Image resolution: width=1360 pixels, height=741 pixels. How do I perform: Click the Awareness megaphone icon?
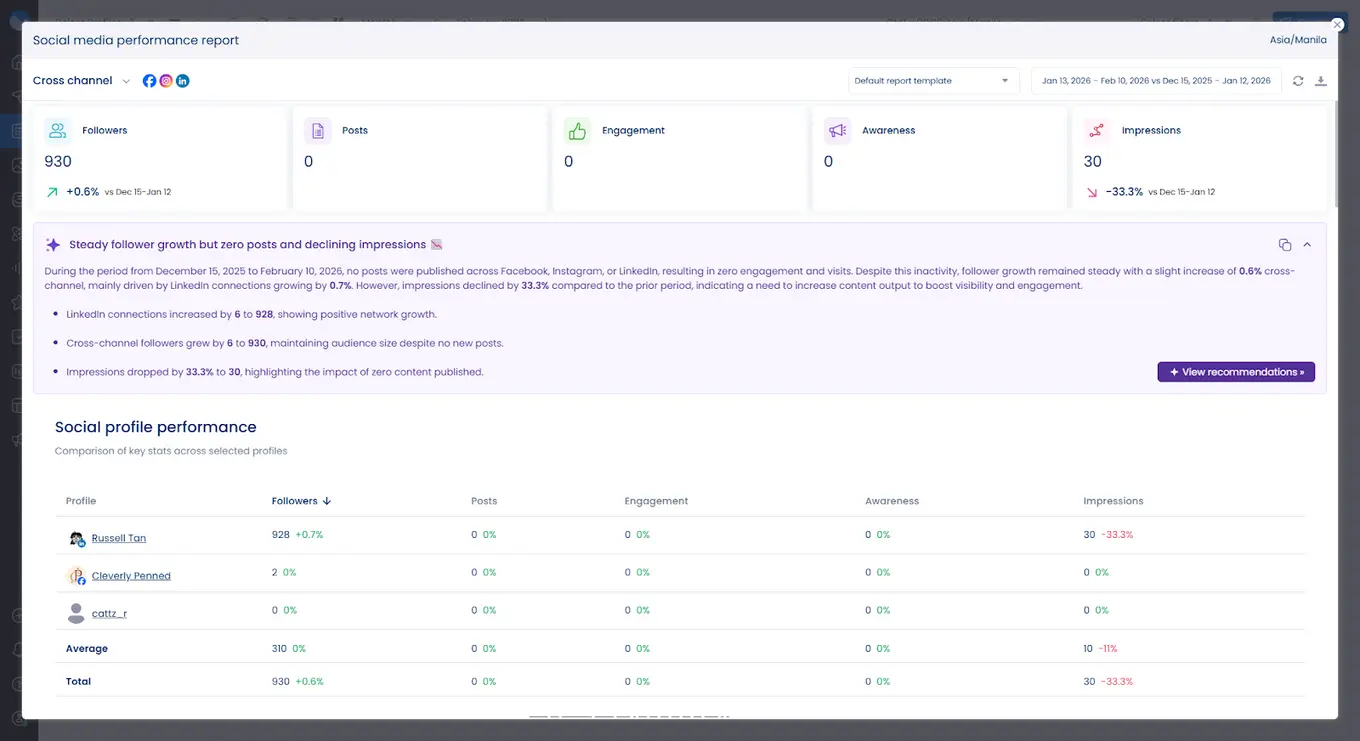[x=837, y=131]
